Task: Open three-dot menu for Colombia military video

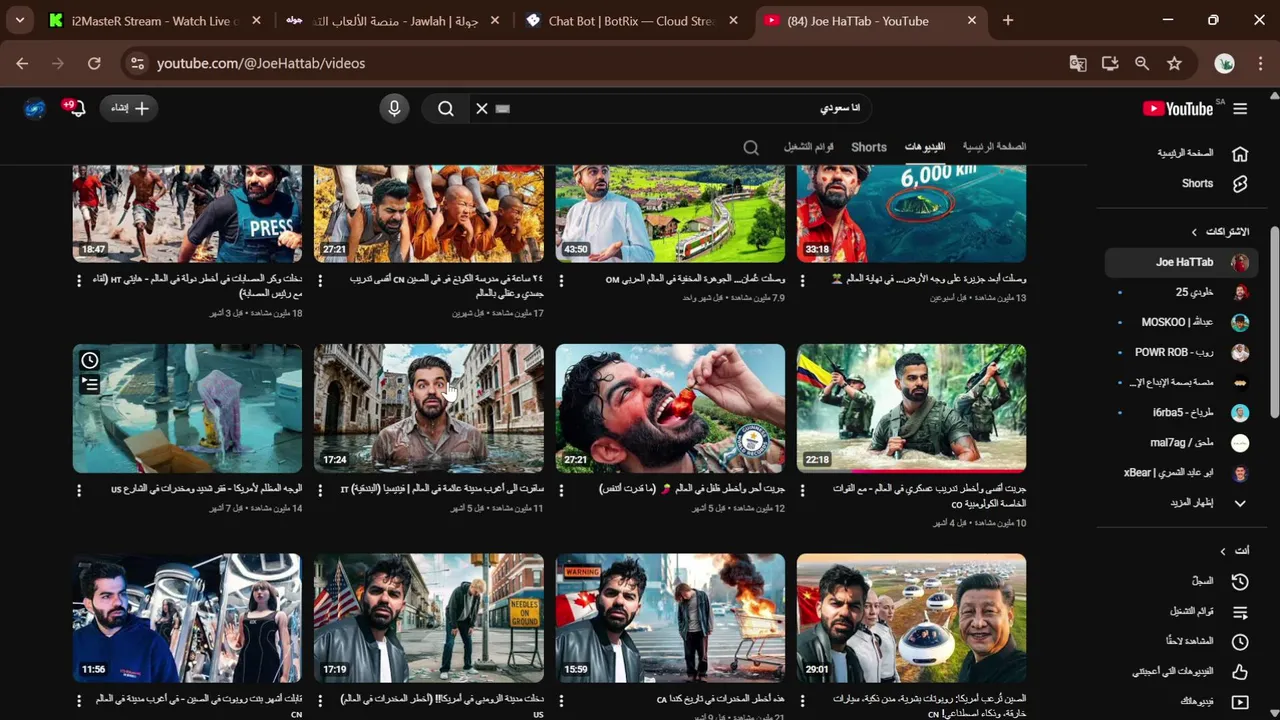Action: [803, 490]
